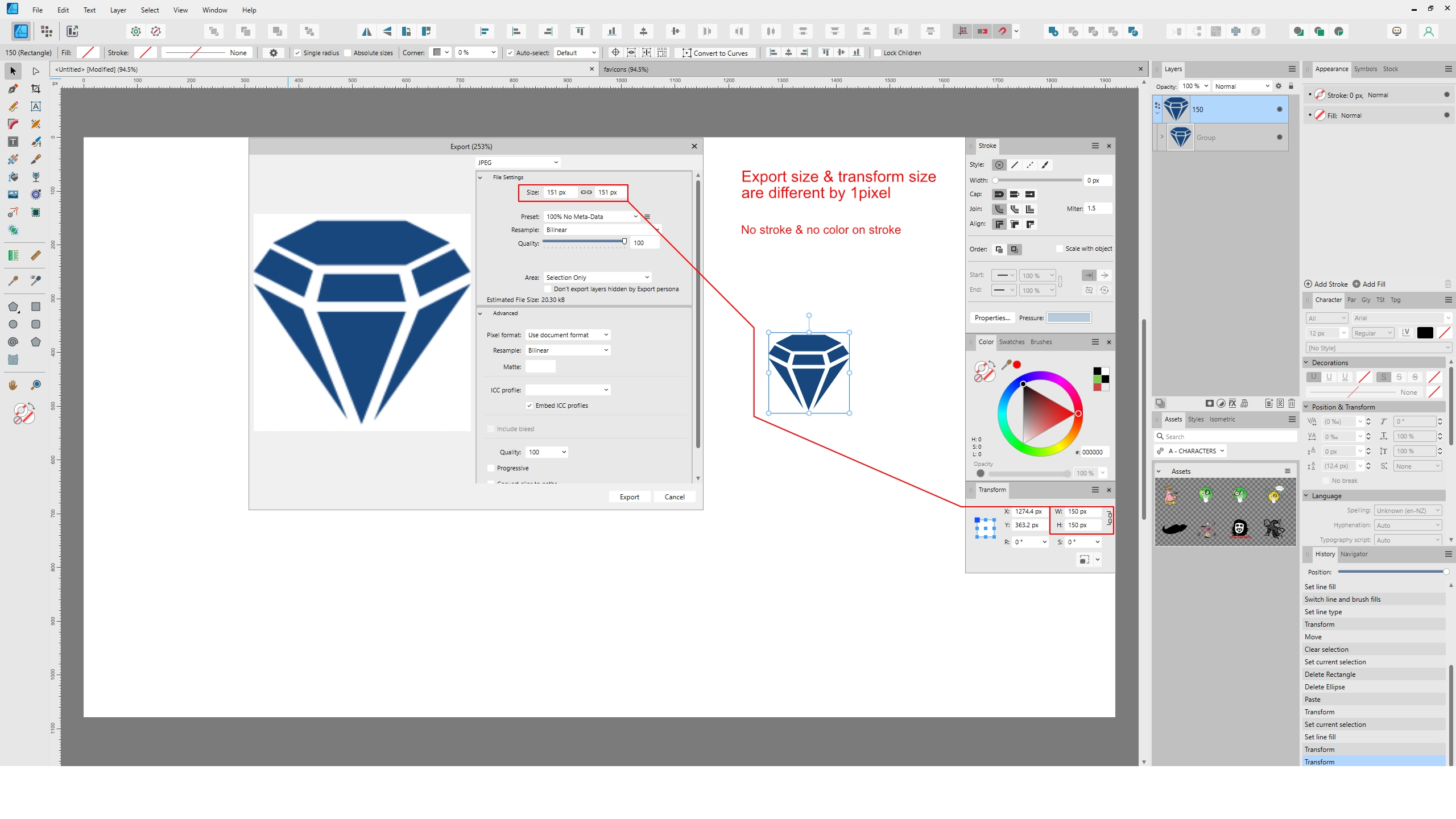The height and width of the screenshot is (819, 1456).
Task: Click Properties... in the Stroke panel
Action: click(992, 318)
